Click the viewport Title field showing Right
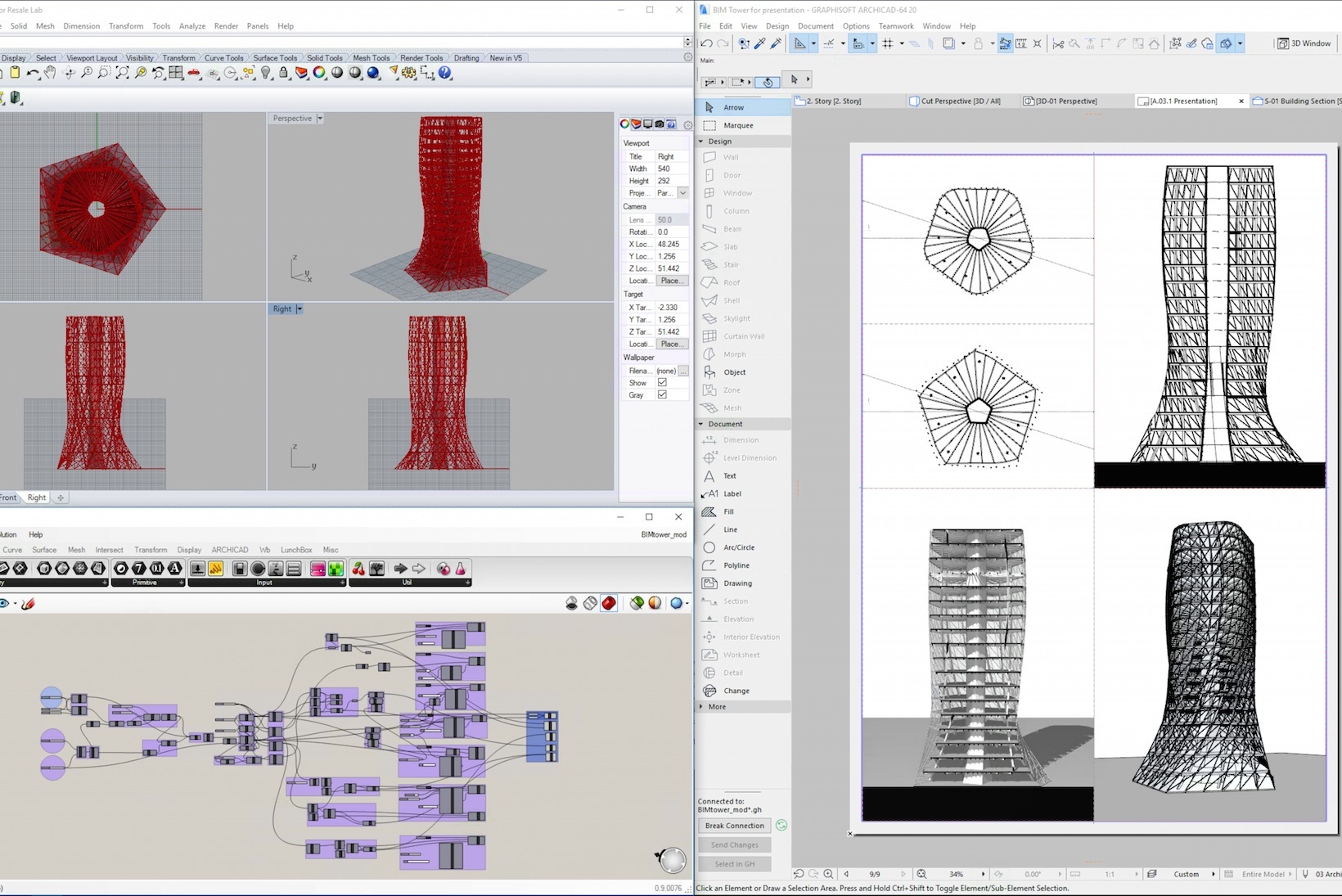Screen dimensions: 1342x896 click(670, 156)
